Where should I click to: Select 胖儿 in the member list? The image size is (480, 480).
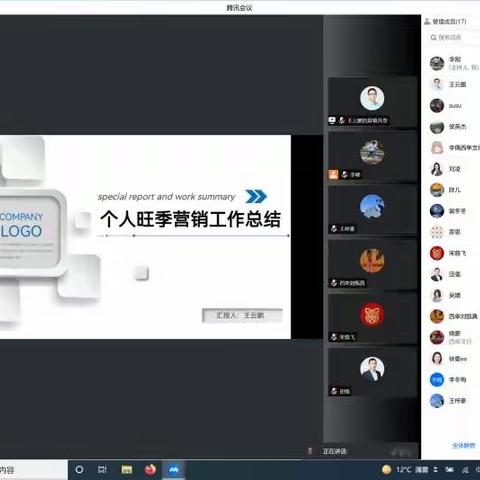[x=454, y=190]
